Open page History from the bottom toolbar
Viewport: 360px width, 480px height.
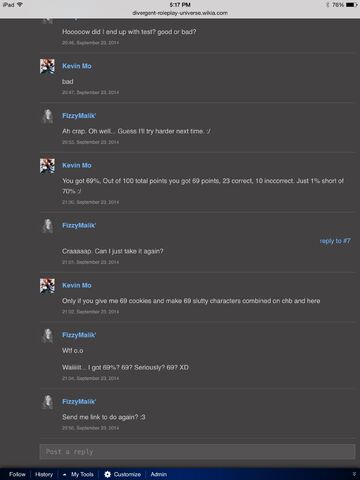click(x=44, y=474)
